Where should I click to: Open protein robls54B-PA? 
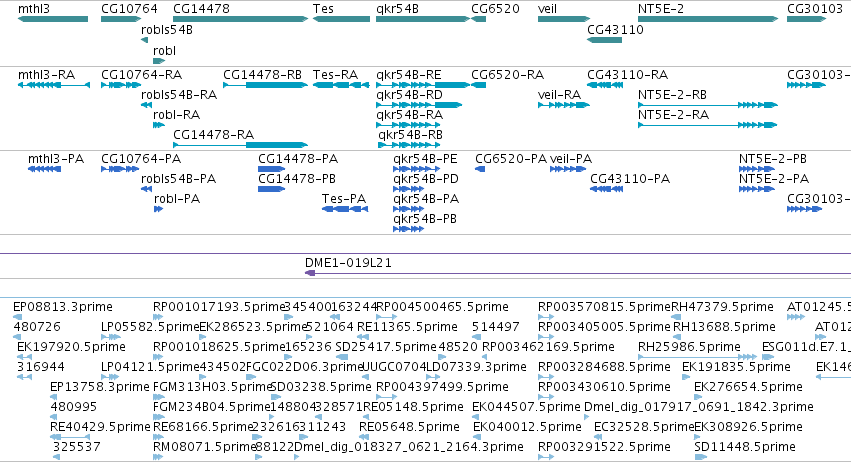click(147, 189)
